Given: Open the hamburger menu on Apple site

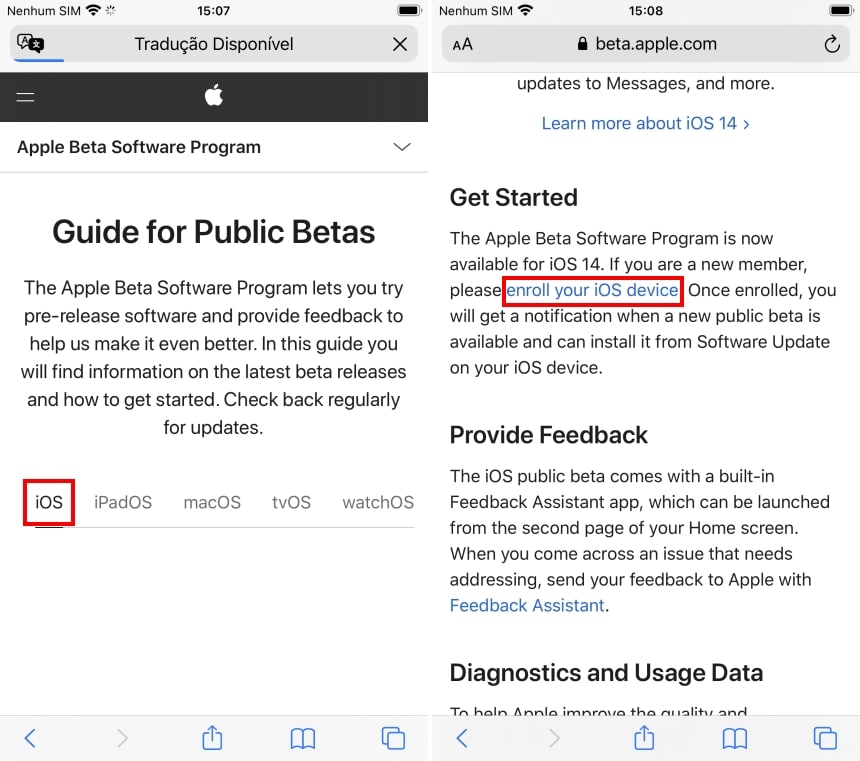Looking at the screenshot, I should tap(25, 98).
